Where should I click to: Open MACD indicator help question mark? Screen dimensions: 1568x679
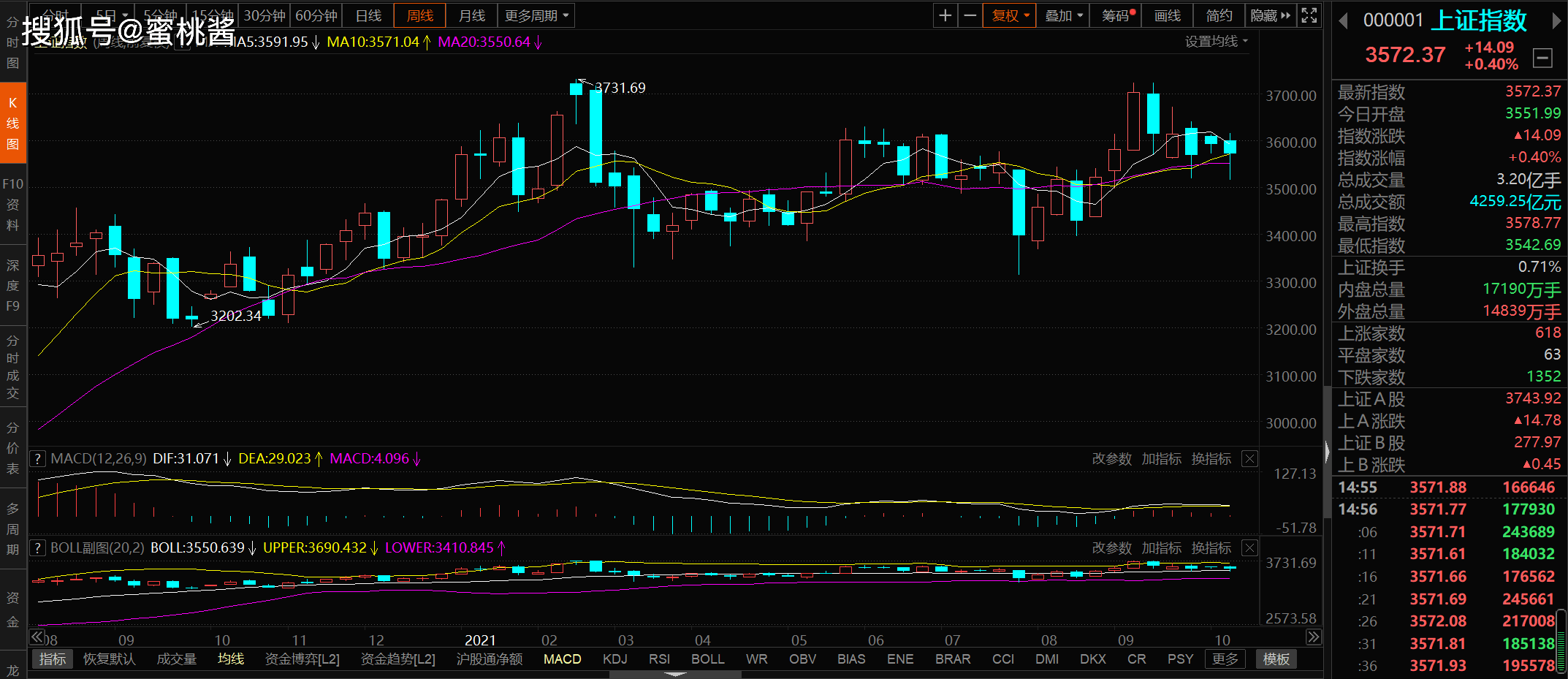[38, 459]
